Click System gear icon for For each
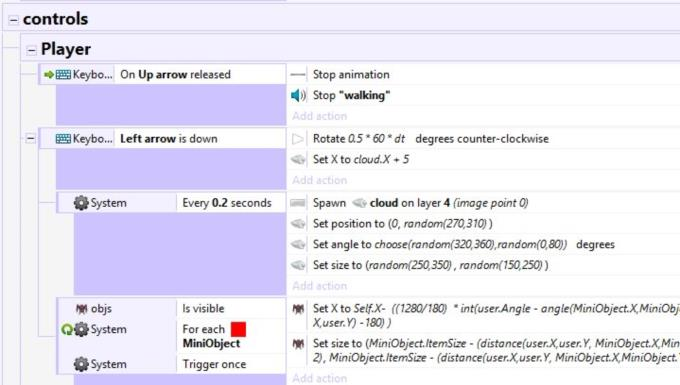680x385 pixels. pos(81,330)
